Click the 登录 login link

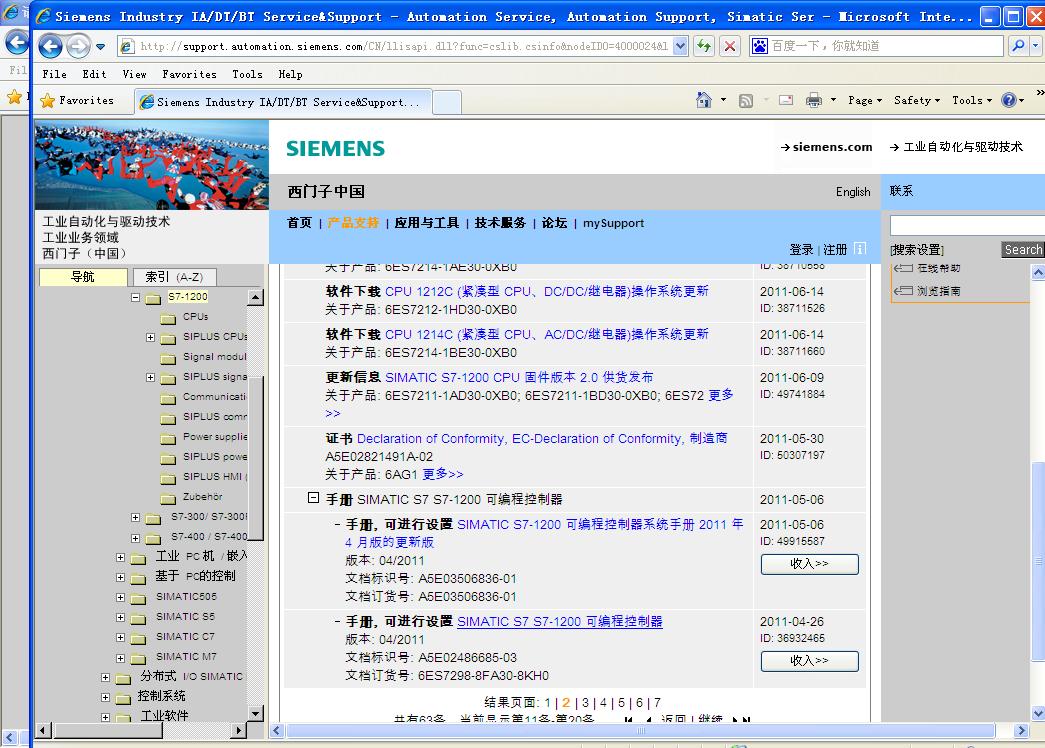point(801,249)
